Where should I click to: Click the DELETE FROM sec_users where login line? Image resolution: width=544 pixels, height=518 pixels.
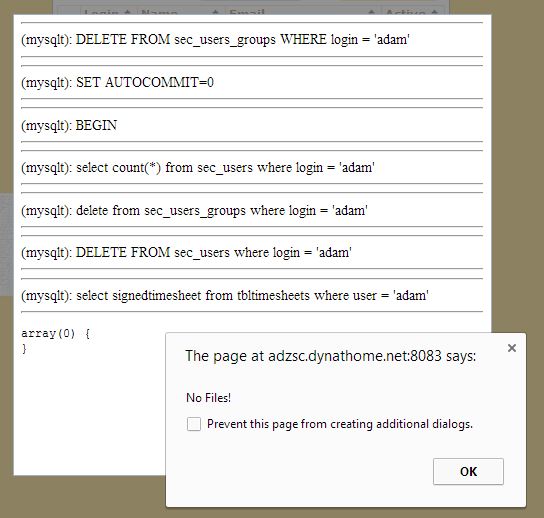pos(186,253)
